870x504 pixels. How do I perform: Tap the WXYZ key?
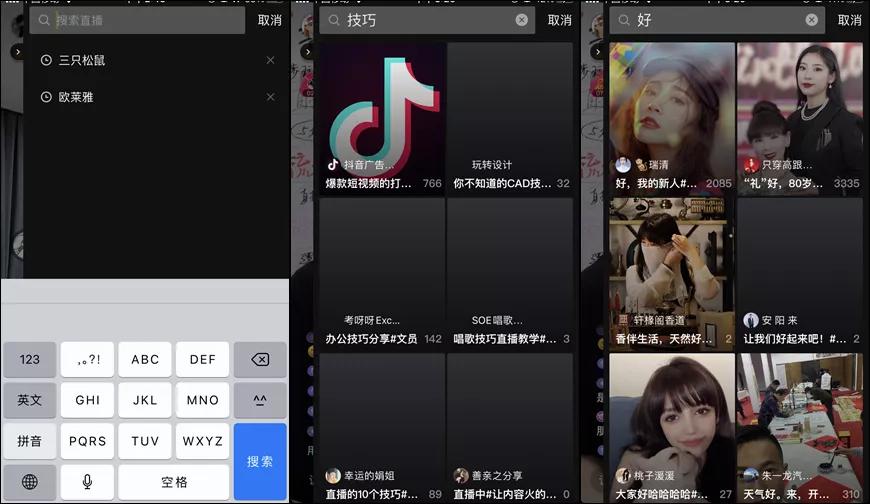[x=203, y=441]
